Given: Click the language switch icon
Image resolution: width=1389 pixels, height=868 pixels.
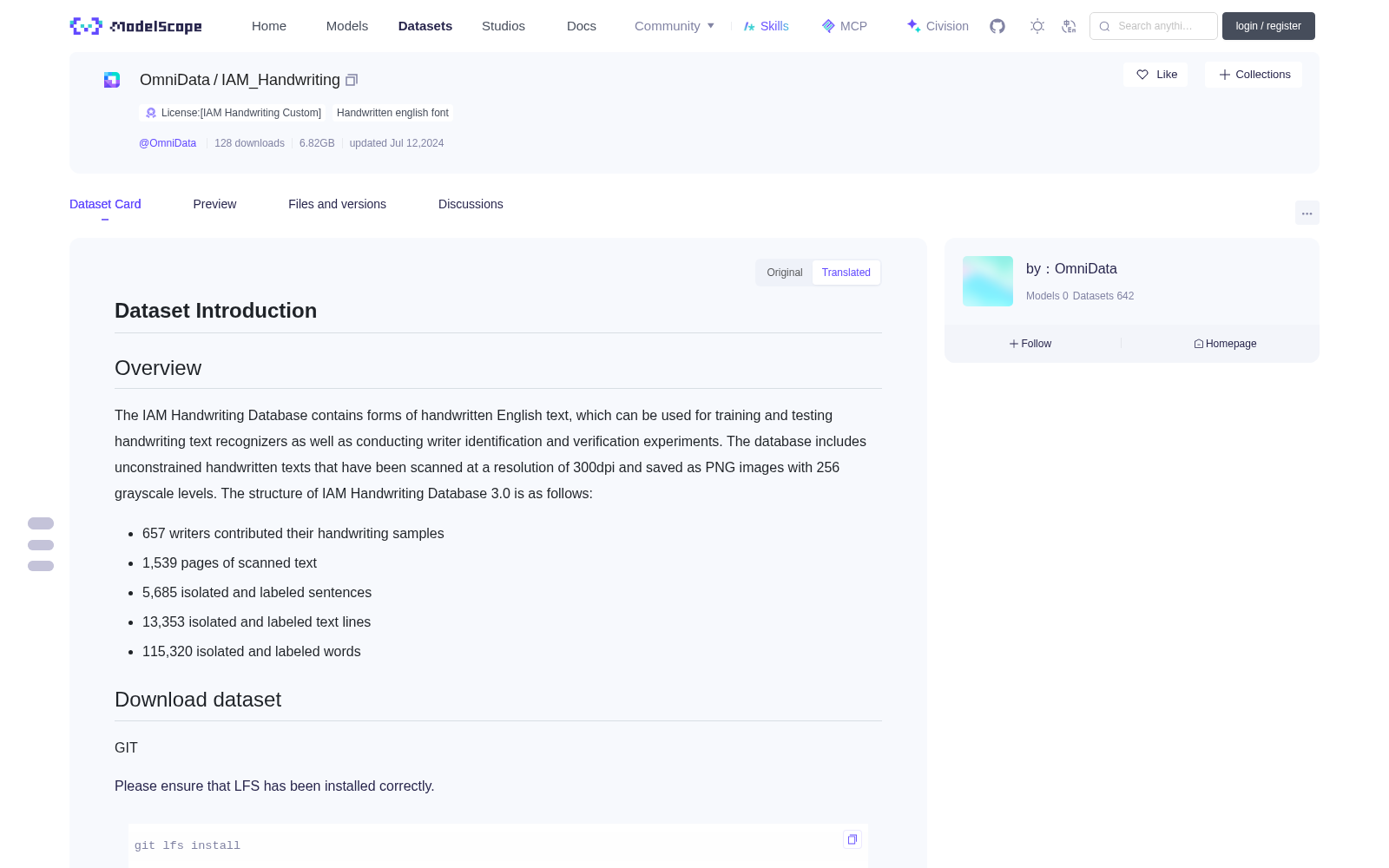Looking at the screenshot, I should [1070, 26].
